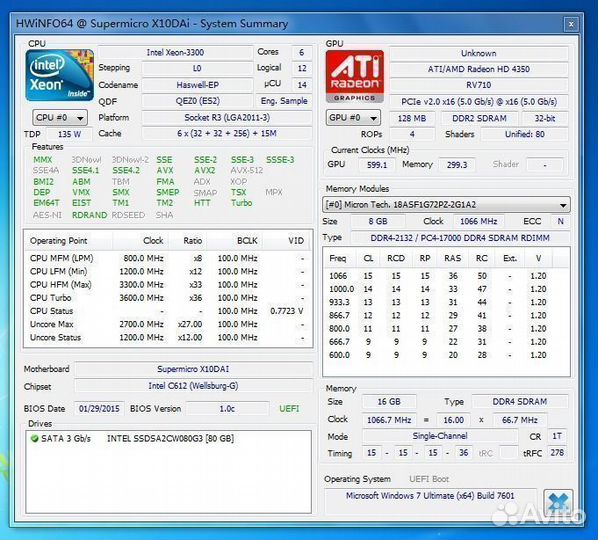Image resolution: width=598 pixels, height=540 pixels.
Task: Click the AVX2 feature label
Action: [x=205, y=170]
